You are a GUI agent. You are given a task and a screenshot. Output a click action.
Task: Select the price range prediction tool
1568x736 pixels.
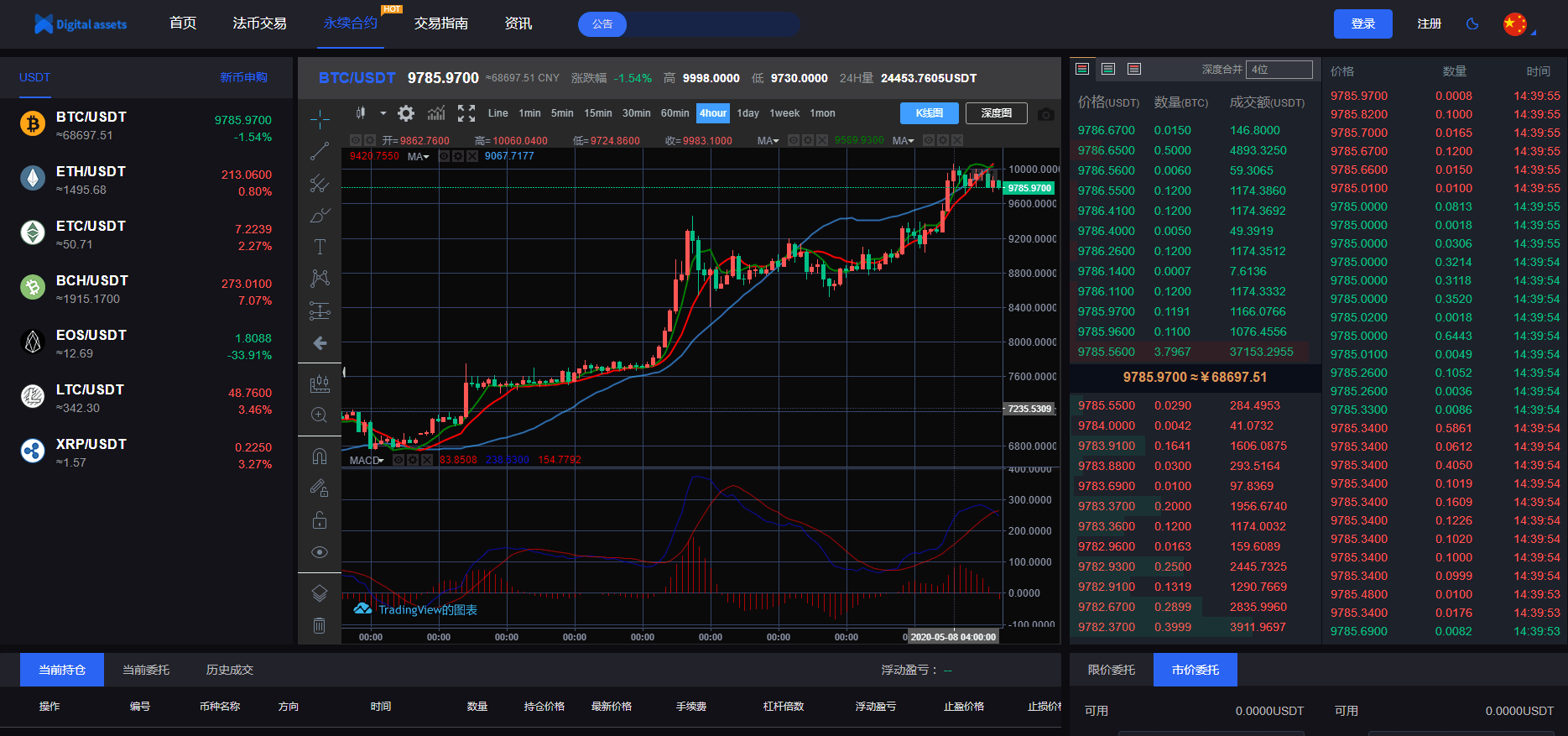[x=320, y=311]
